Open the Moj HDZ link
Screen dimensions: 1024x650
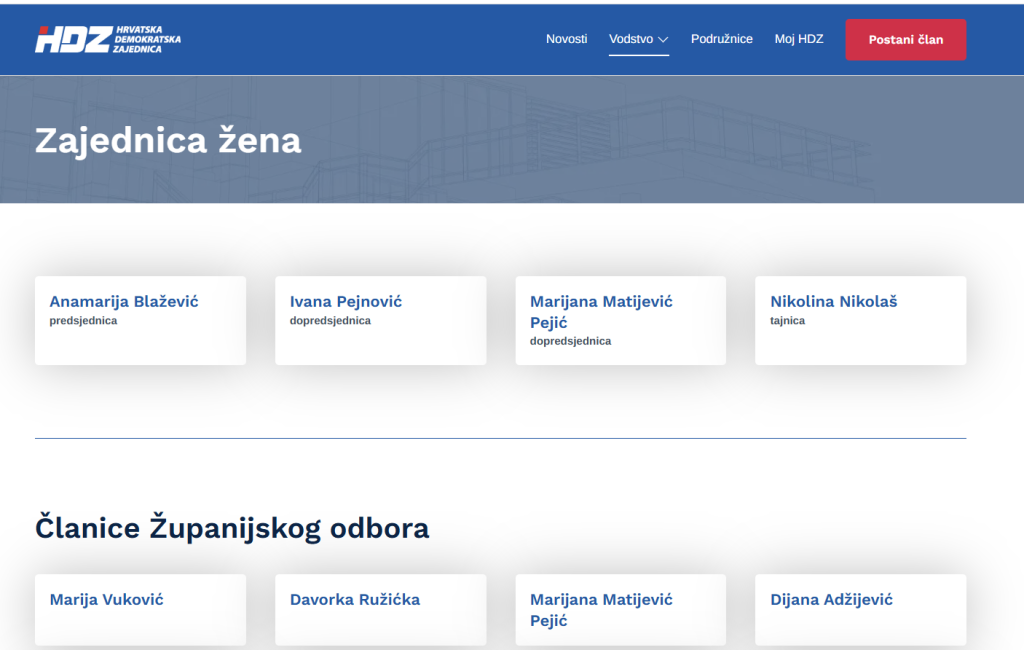[799, 39]
